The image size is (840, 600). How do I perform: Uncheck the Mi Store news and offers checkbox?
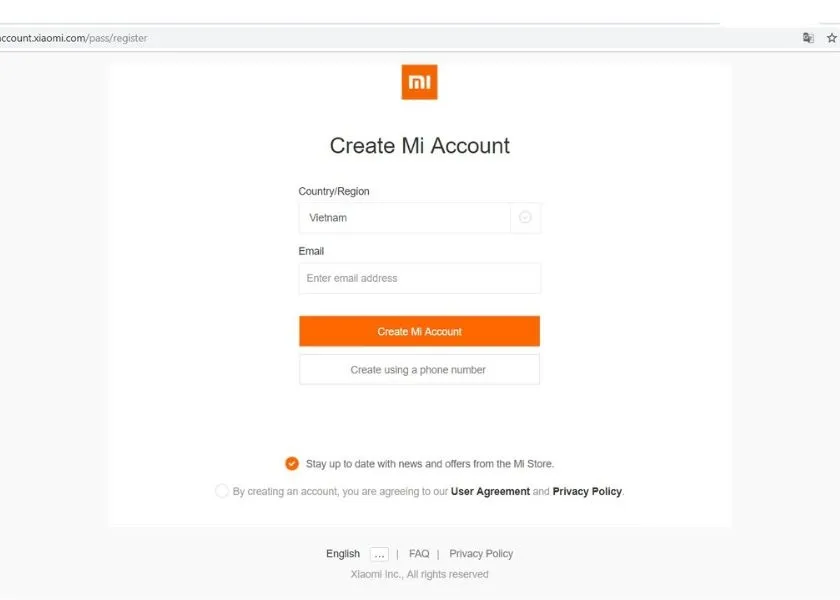(x=291, y=463)
